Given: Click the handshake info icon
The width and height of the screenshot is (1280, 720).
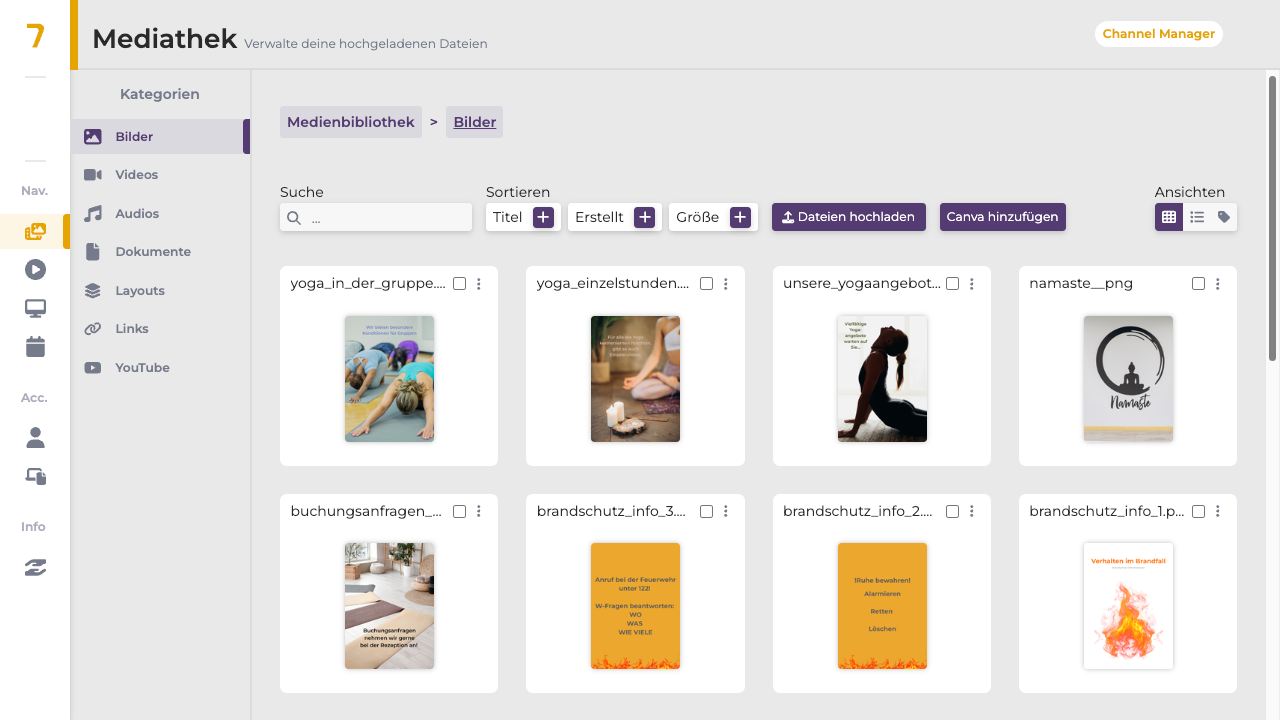Looking at the screenshot, I should [35, 567].
